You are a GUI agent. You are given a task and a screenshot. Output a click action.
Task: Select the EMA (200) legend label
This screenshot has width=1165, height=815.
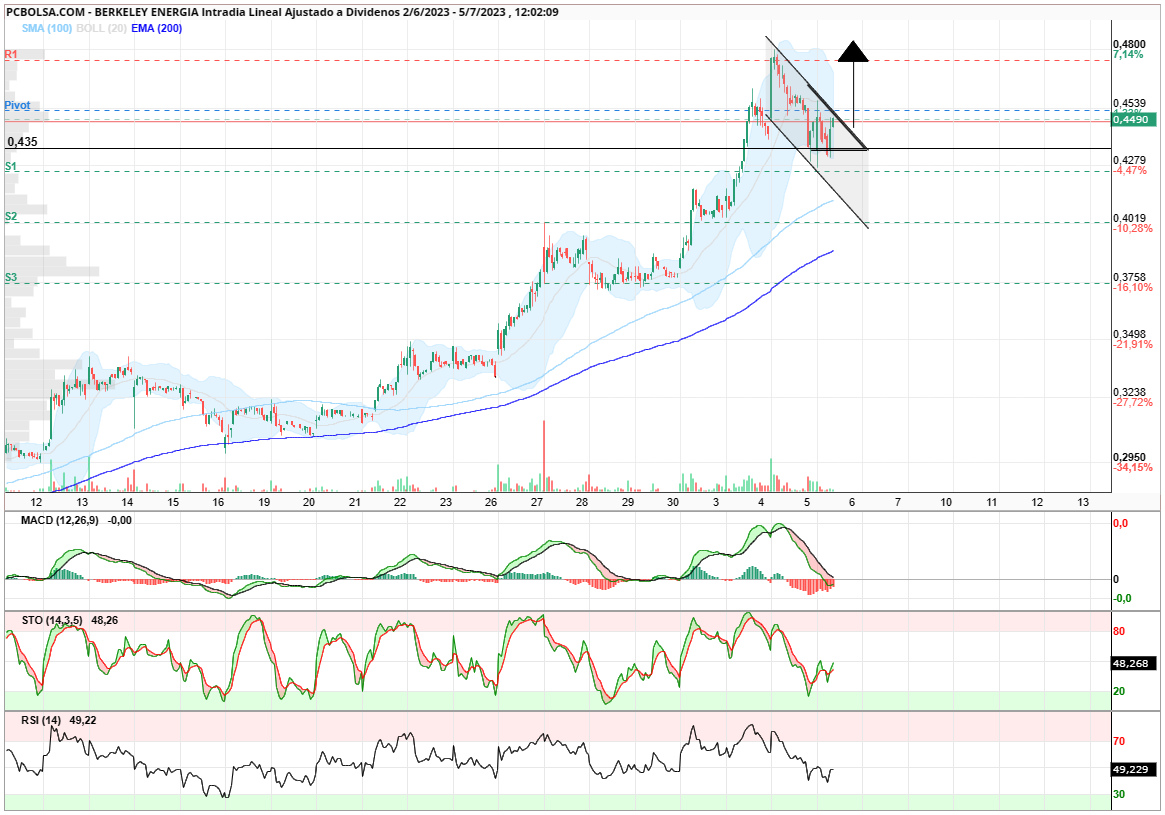[x=156, y=28]
